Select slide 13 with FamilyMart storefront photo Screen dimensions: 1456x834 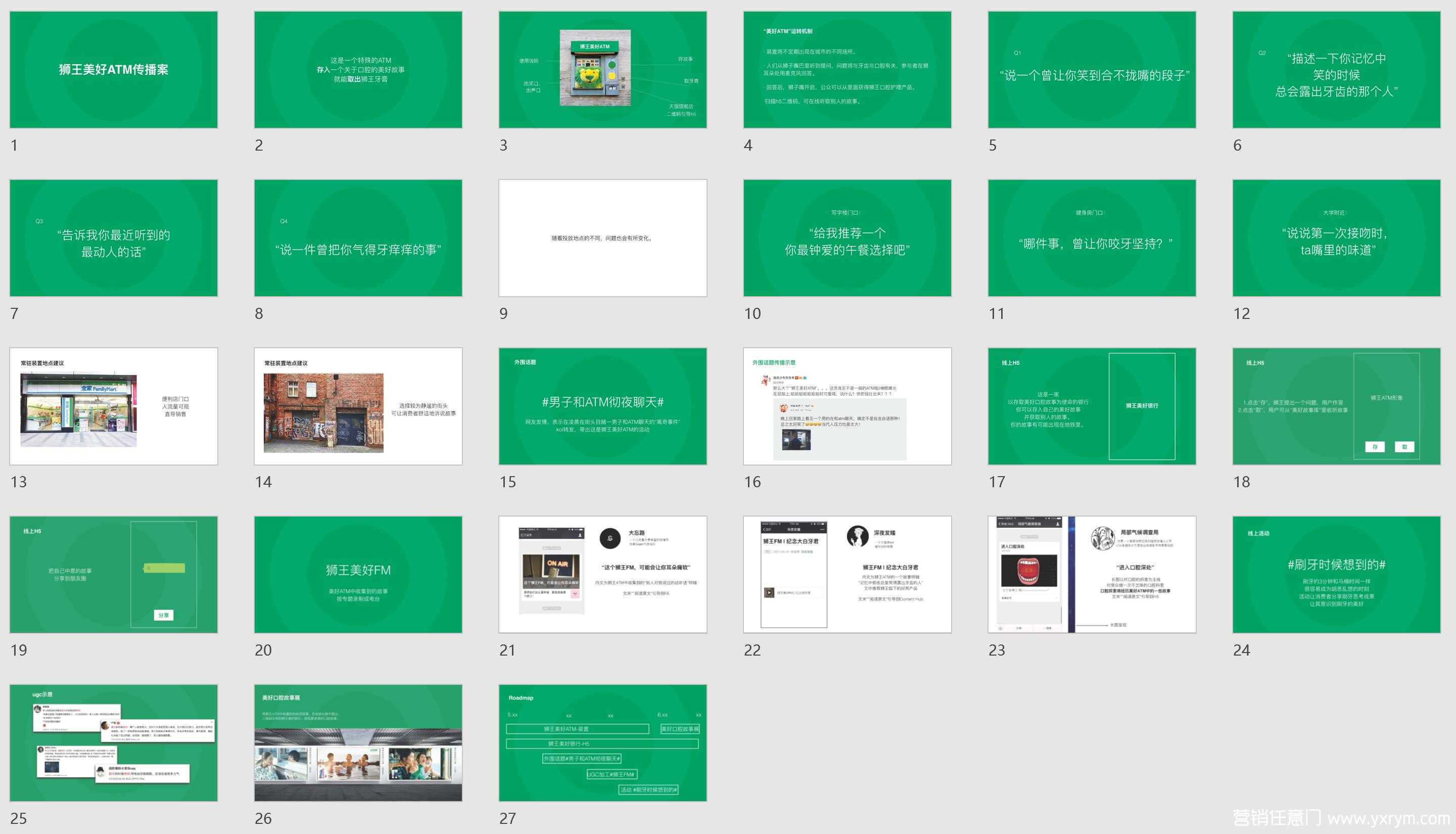point(113,406)
